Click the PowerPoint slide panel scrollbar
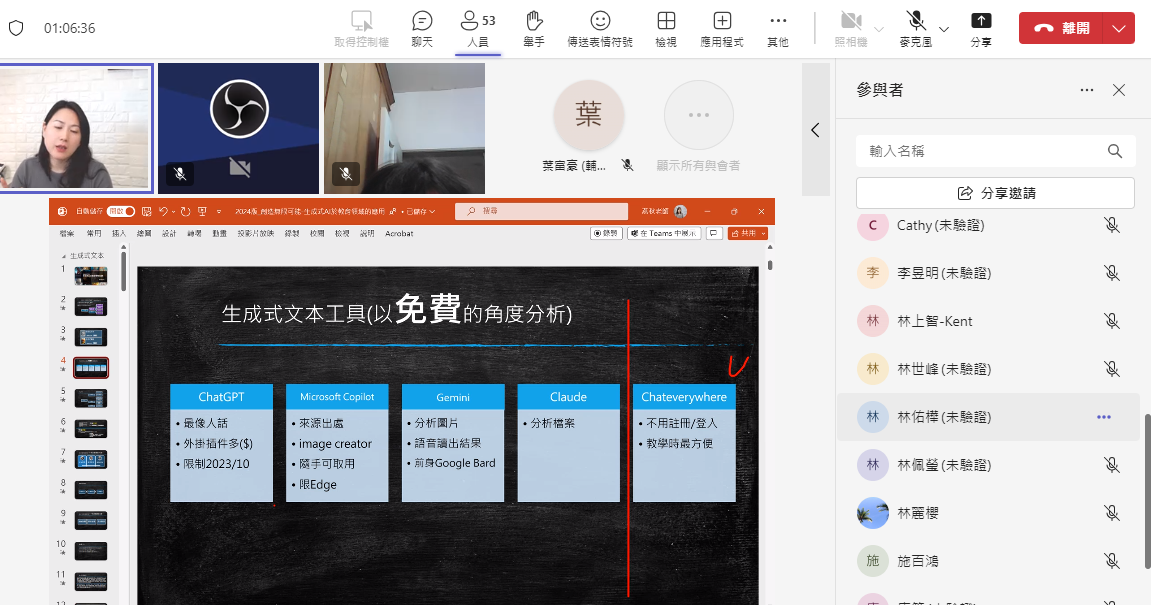This screenshot has height=605, width=1151. coord(123,272)
